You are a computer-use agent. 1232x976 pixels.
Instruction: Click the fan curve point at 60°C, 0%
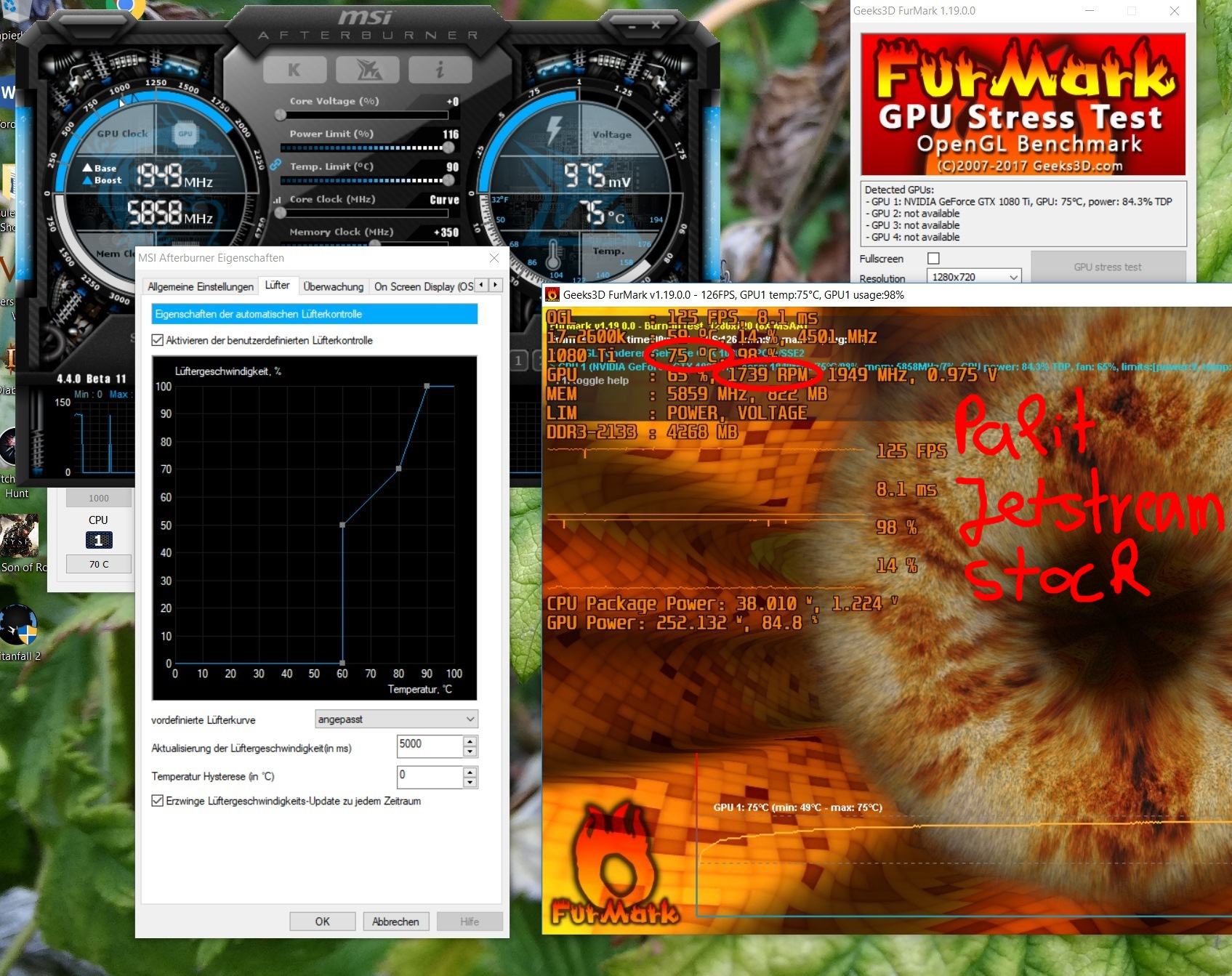(x=342, y=663)
